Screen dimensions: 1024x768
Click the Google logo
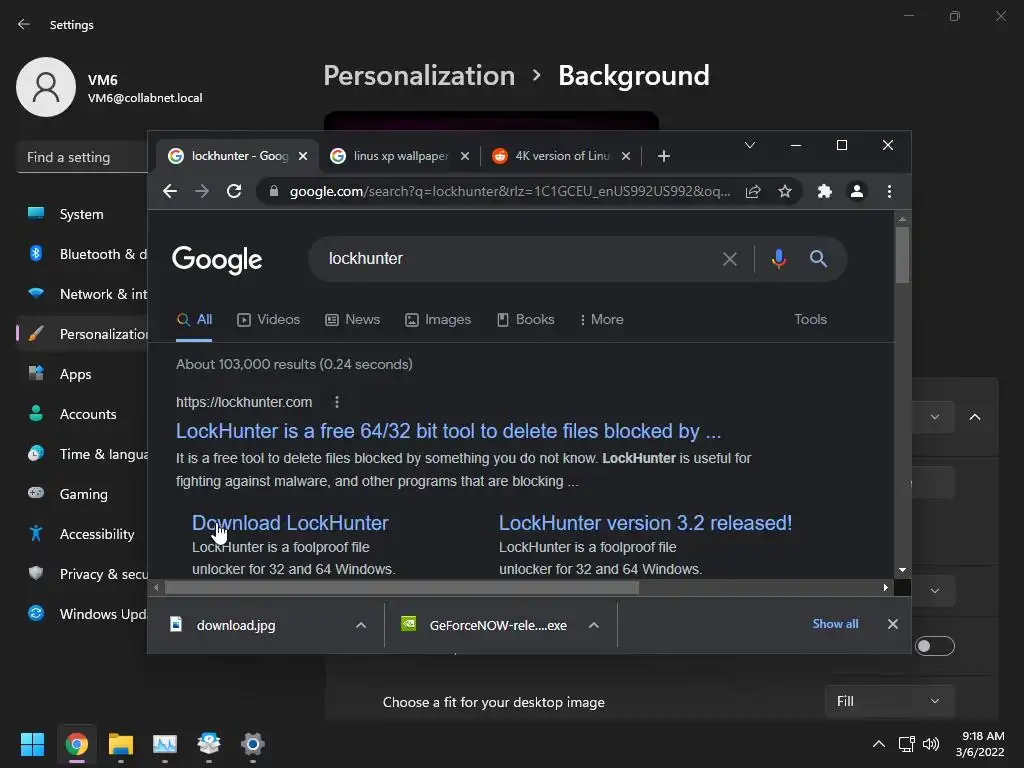pyautogui.click(x=217, y=259)
